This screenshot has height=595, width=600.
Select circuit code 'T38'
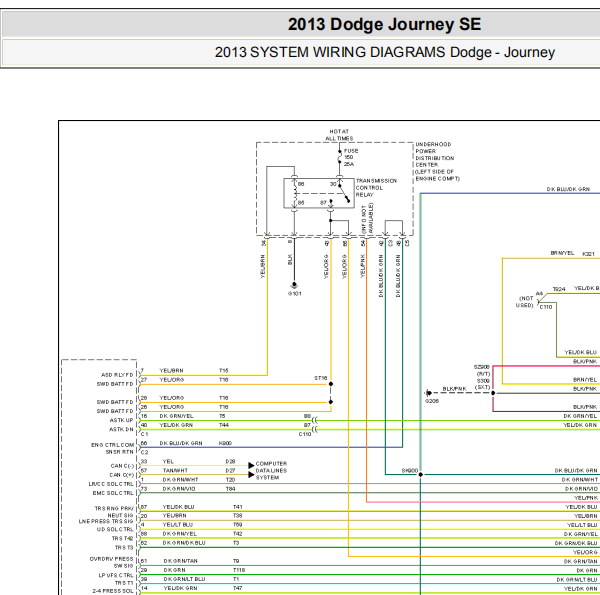click(x=238, y=515)
